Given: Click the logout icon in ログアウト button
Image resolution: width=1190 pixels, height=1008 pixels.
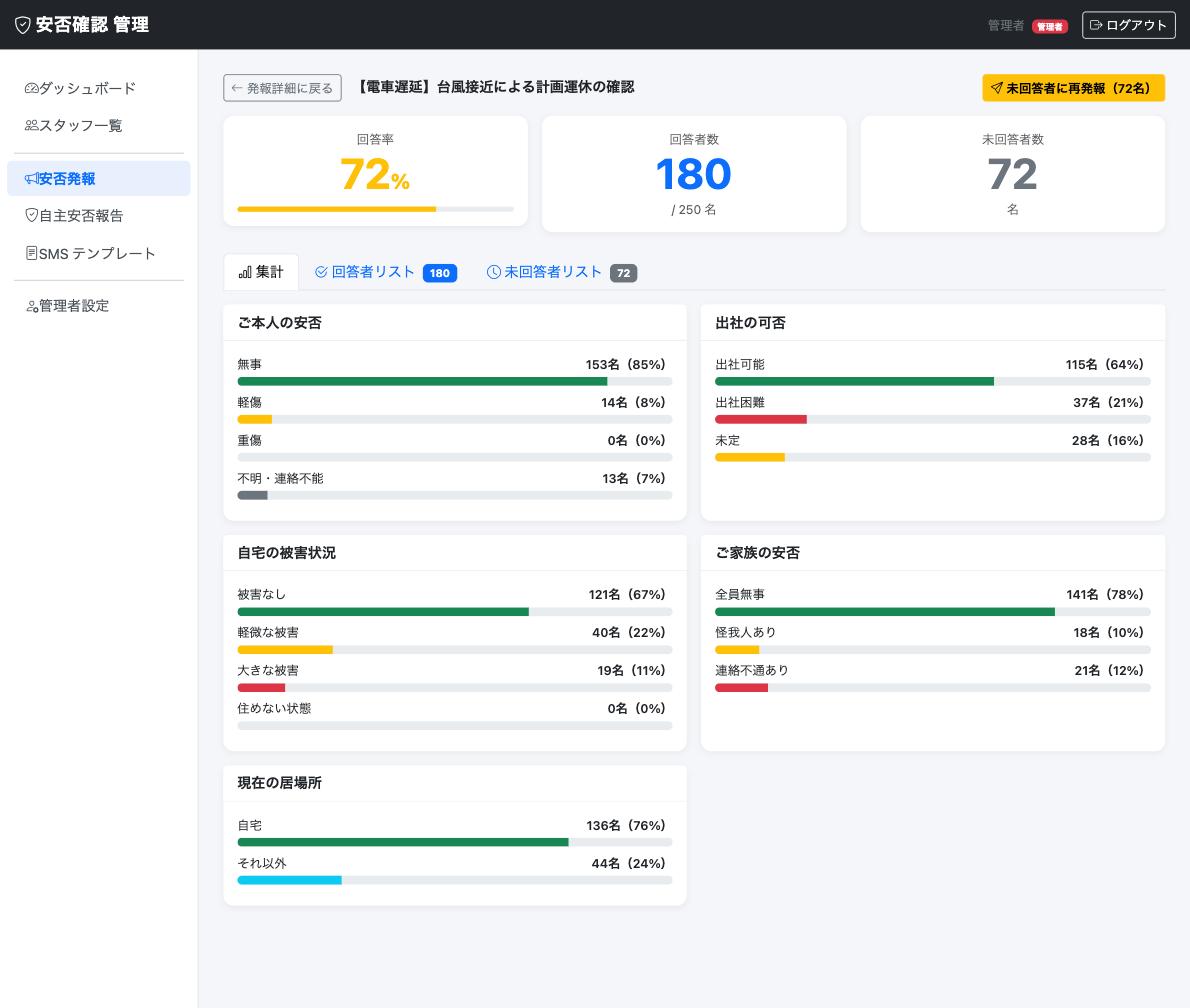Looking at the screenshot, I should 1096,25.
